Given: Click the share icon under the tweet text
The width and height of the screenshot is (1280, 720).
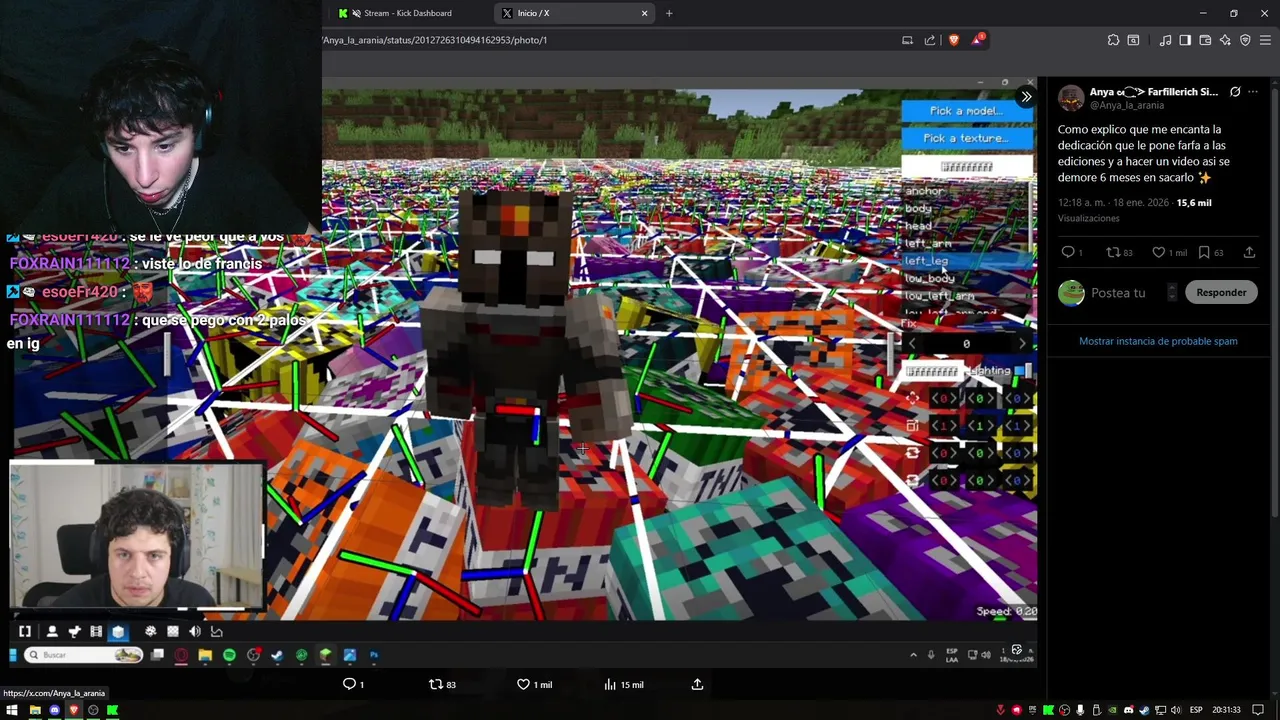Looking at the screenshot, I should tap(1249, 253).
